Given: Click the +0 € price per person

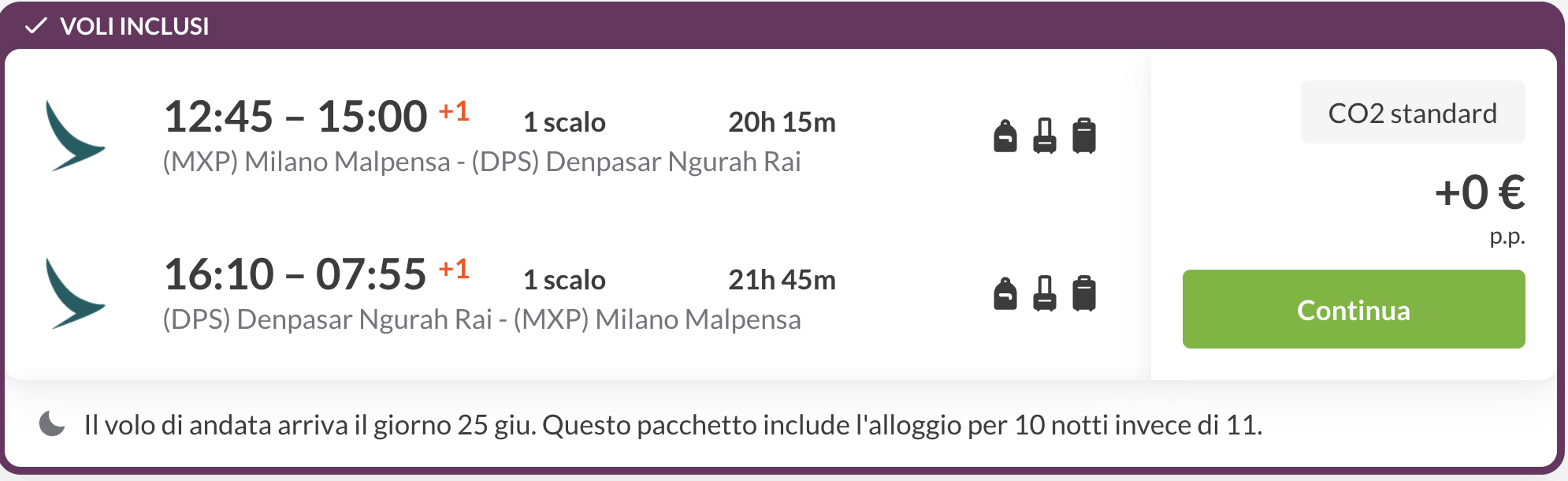Looking at the screenshot, I should (x=1480, y=192).
